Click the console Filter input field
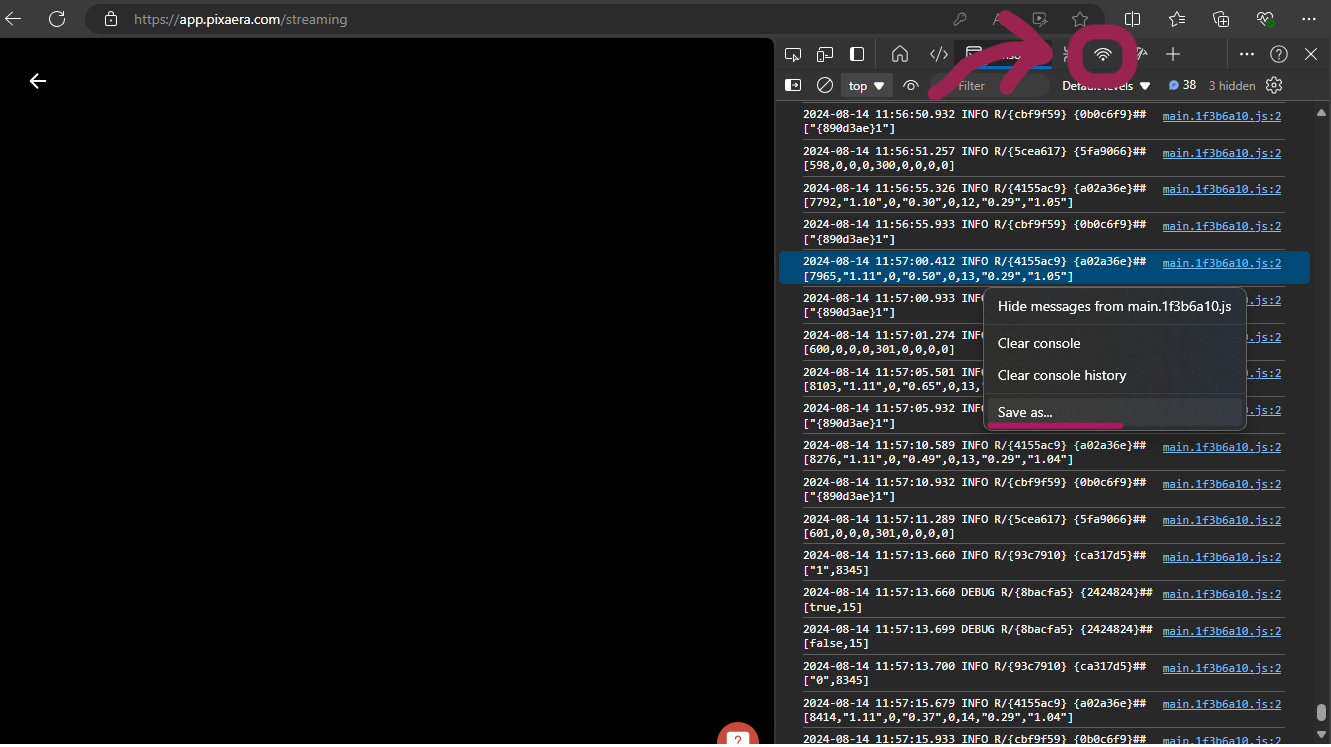This screenshot has width=1331, height=747. pyautogui.click(x=995, y=86)
